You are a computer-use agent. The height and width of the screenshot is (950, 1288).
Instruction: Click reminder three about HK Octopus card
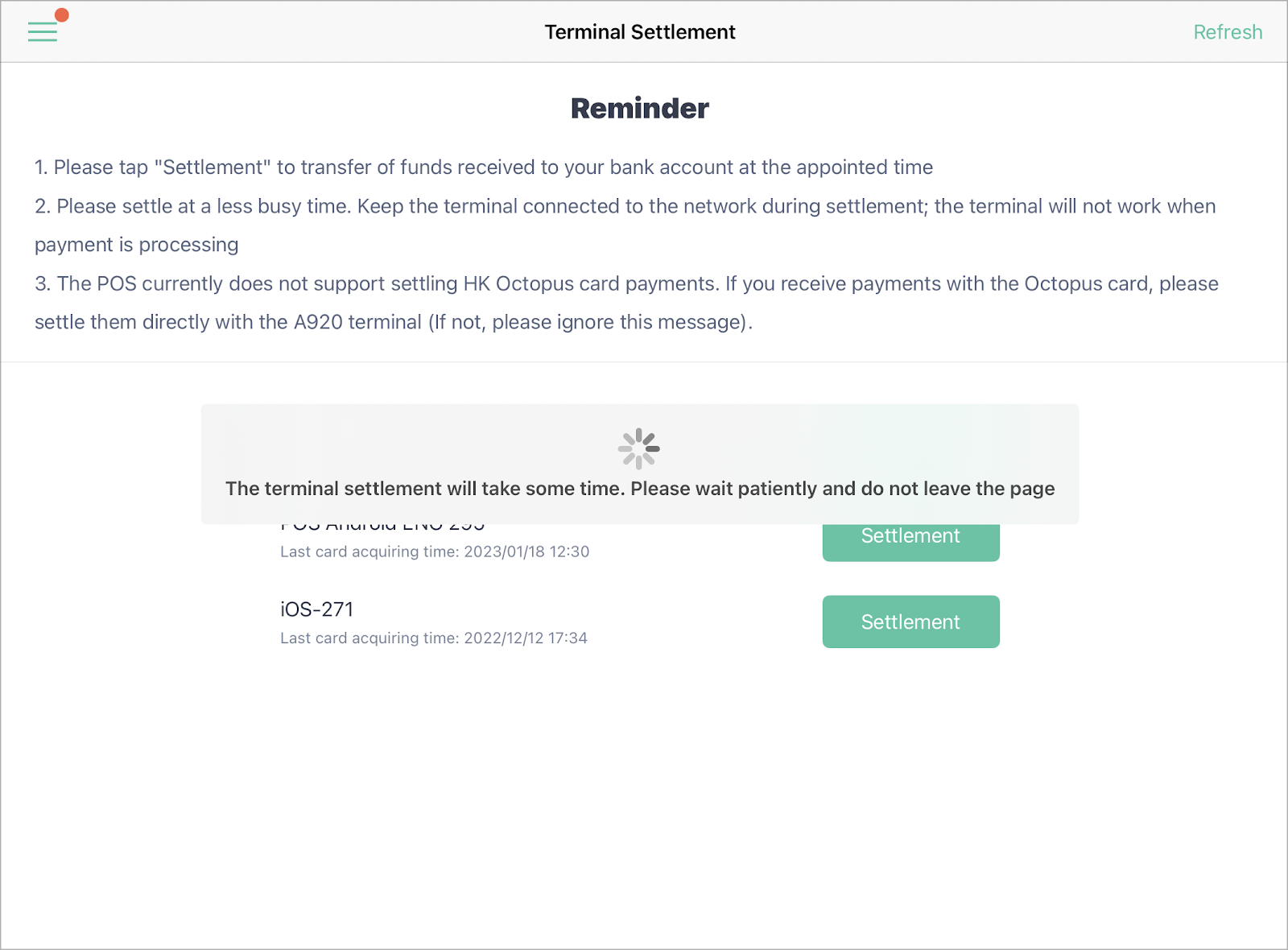tap(626, 283)
